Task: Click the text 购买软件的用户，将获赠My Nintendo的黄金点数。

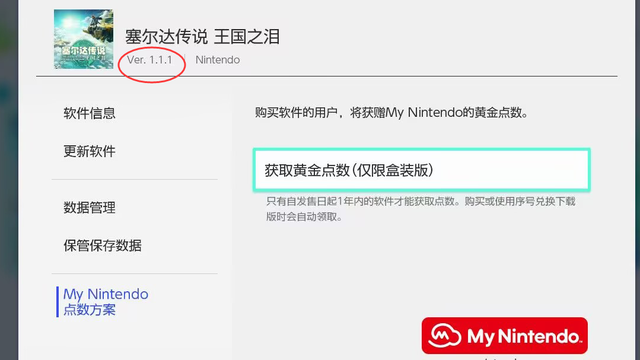Action: tap(392, 112)
